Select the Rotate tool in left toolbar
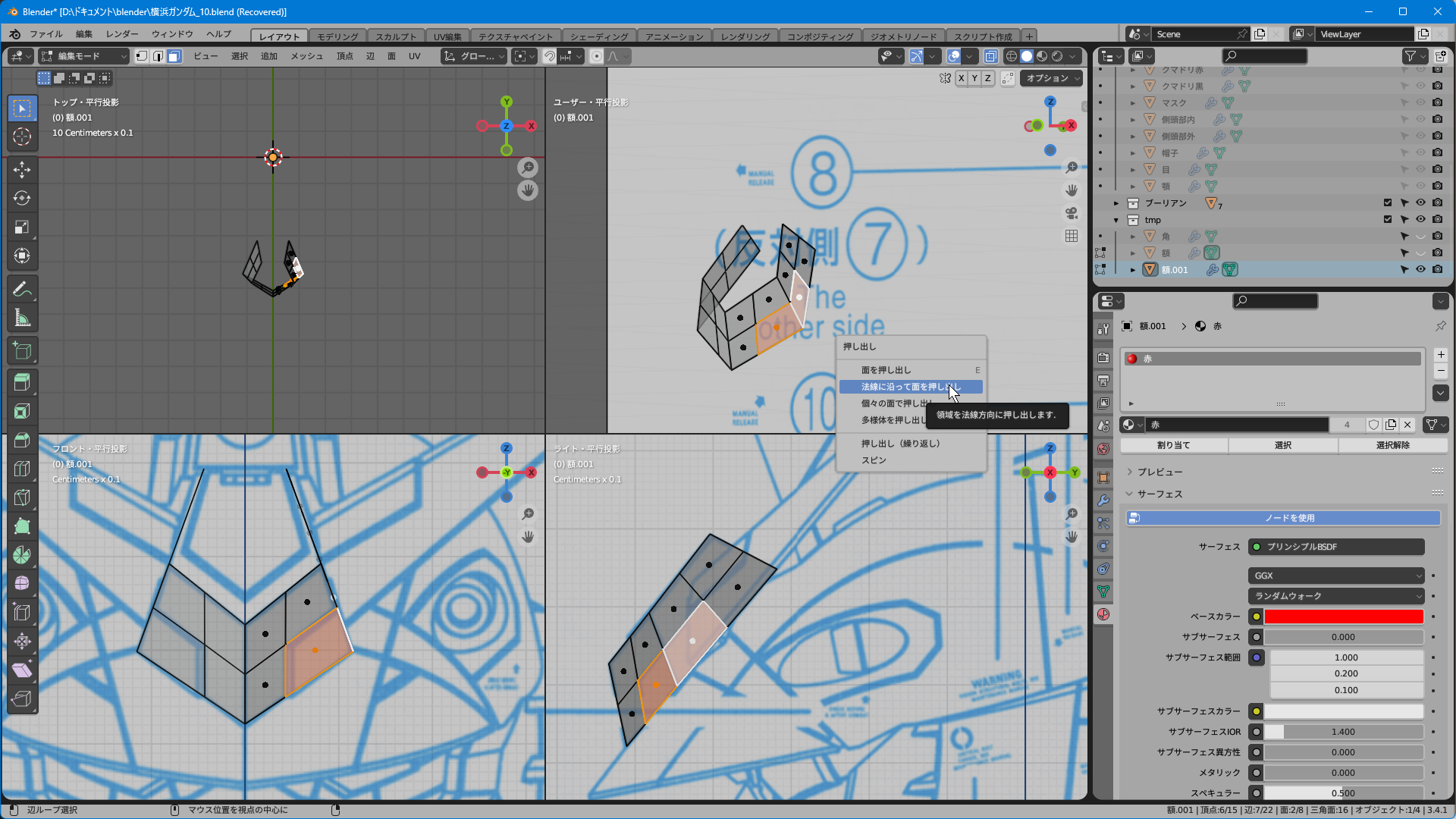1456x819 pixels. (22, 198)
